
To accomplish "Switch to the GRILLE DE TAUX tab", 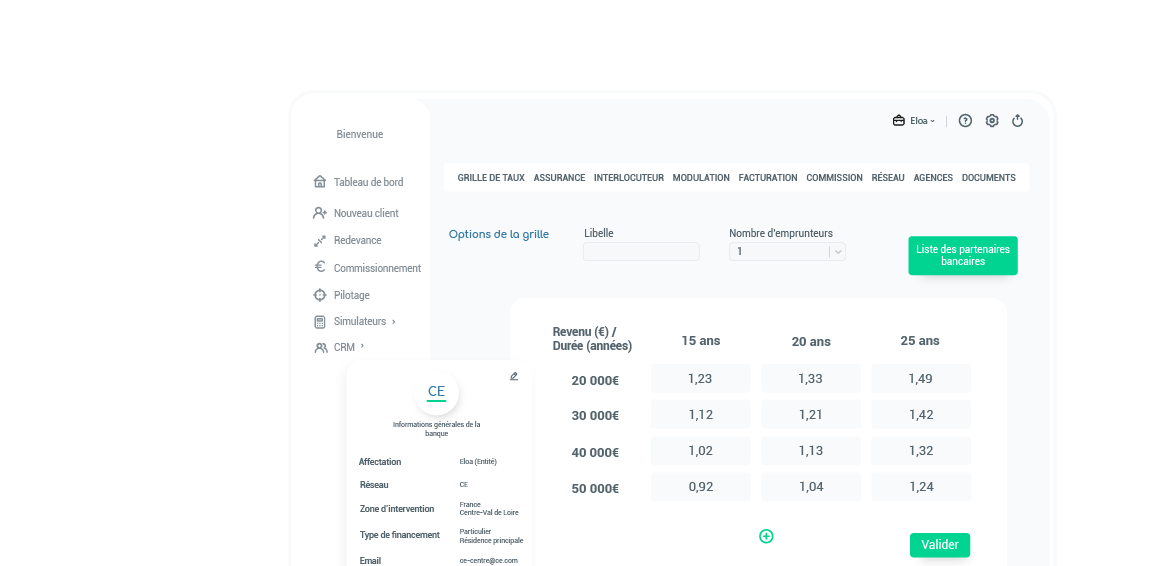I will (491, 178).
